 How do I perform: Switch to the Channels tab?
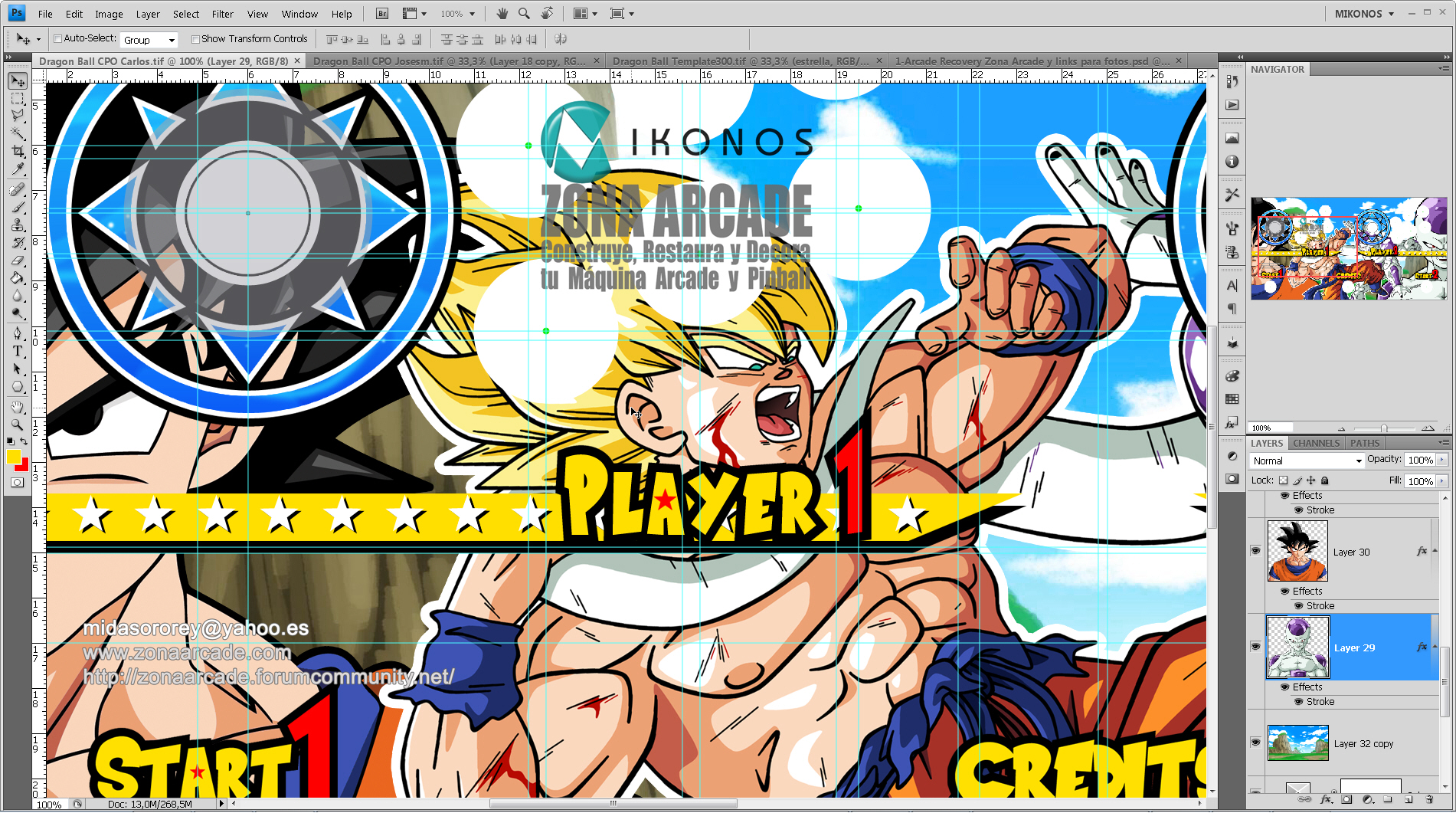[x=1316, y=443]
